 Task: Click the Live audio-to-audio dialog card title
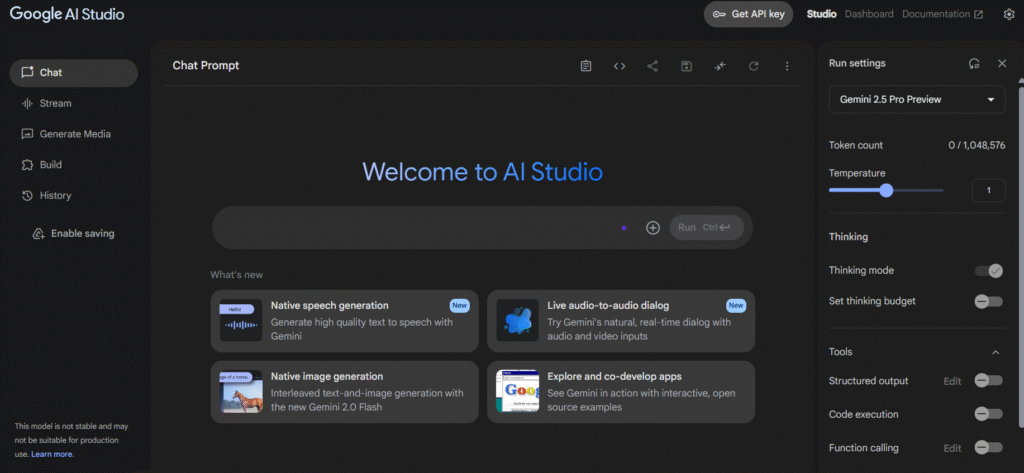[x=608, y=305]
